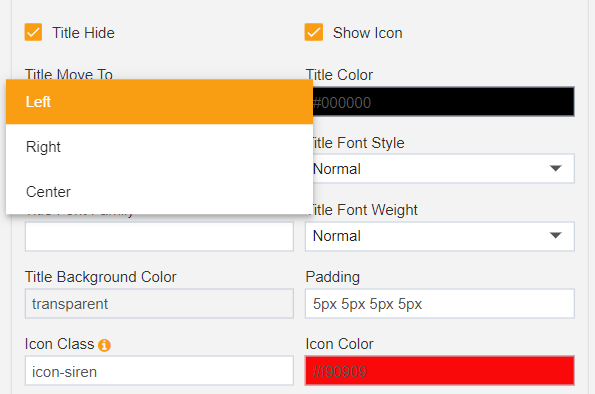This screenshot has width=595, height=394.
Task: Click the Title Font Style dropdown arrow
Action: pos(556,169)
